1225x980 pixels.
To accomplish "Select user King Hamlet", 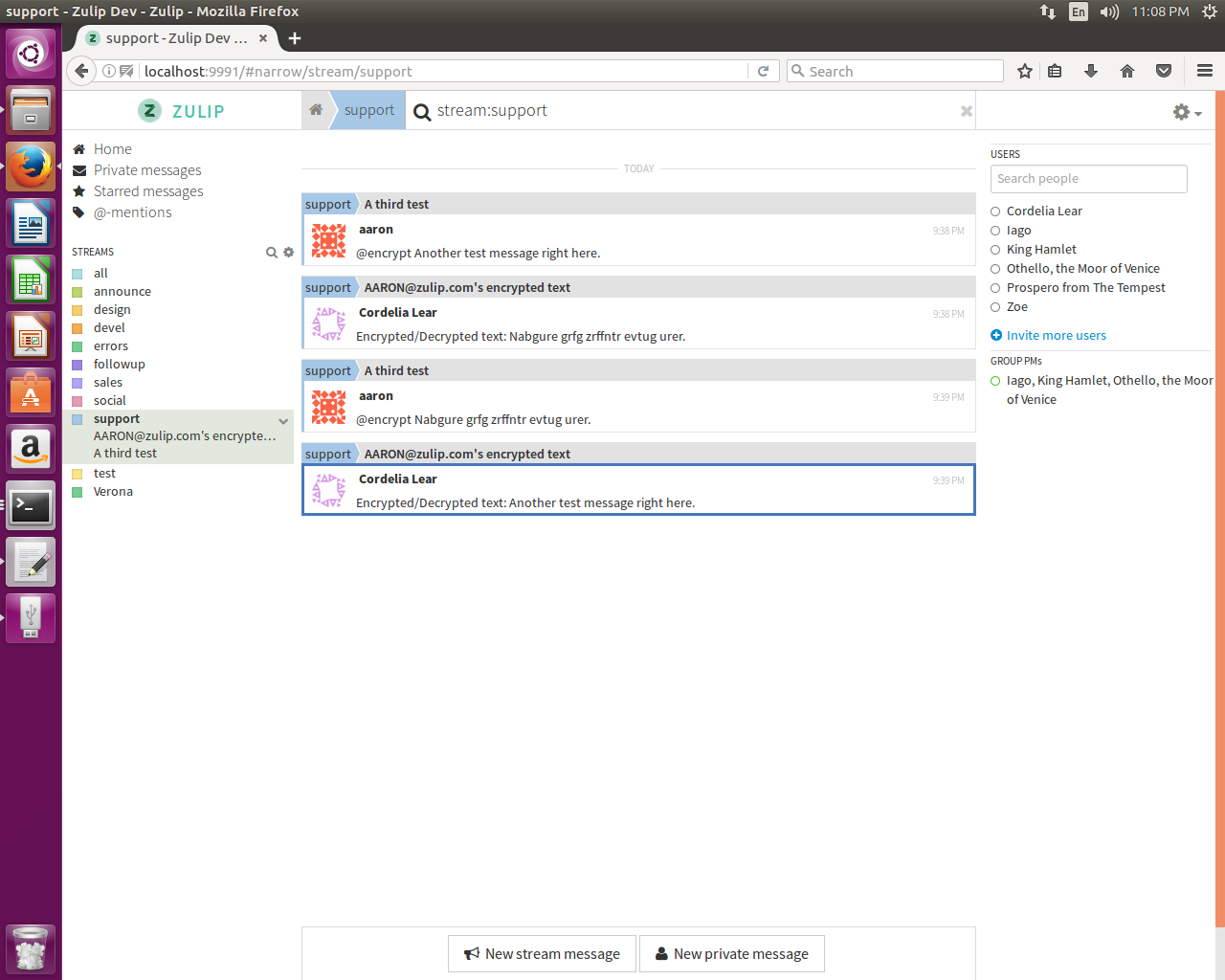I will [1041, 250].
